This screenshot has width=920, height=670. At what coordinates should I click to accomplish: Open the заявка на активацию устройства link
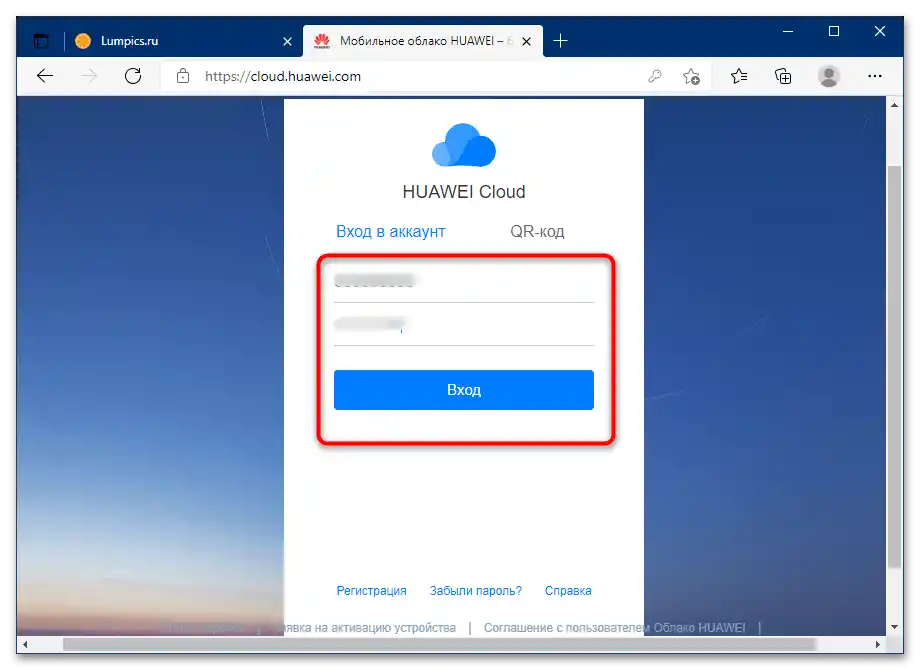(x=363, y=628)
